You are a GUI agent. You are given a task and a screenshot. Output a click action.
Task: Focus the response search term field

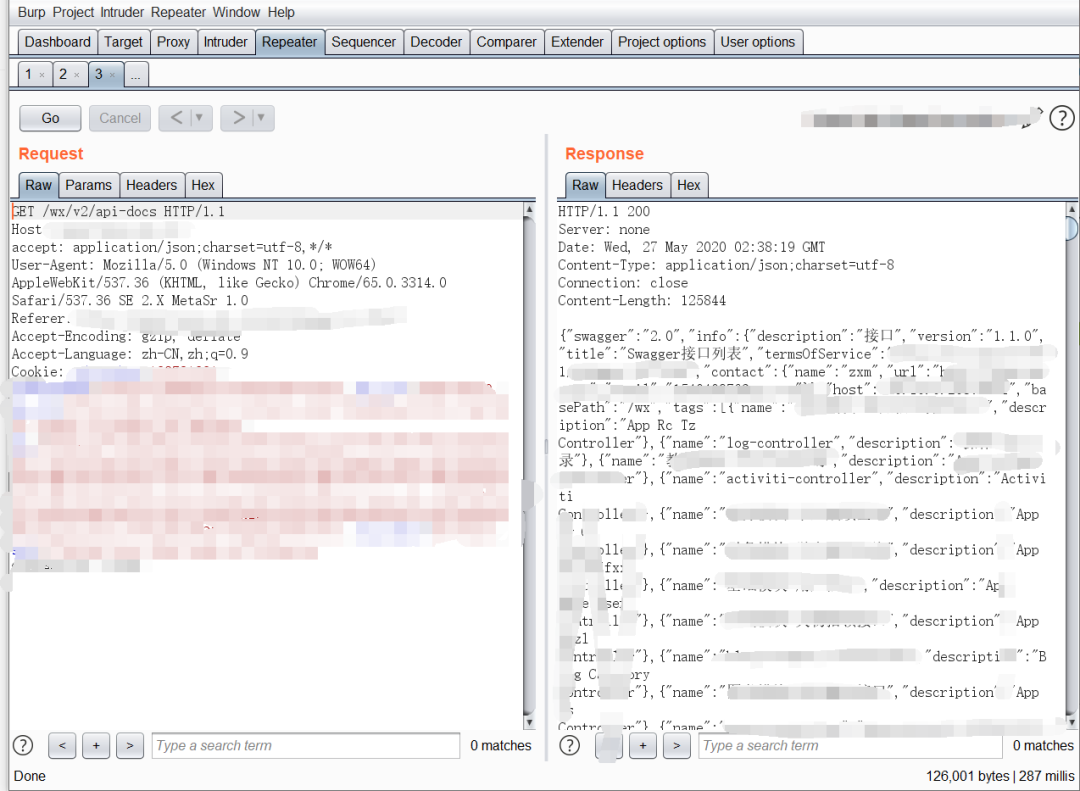point(850,746)
